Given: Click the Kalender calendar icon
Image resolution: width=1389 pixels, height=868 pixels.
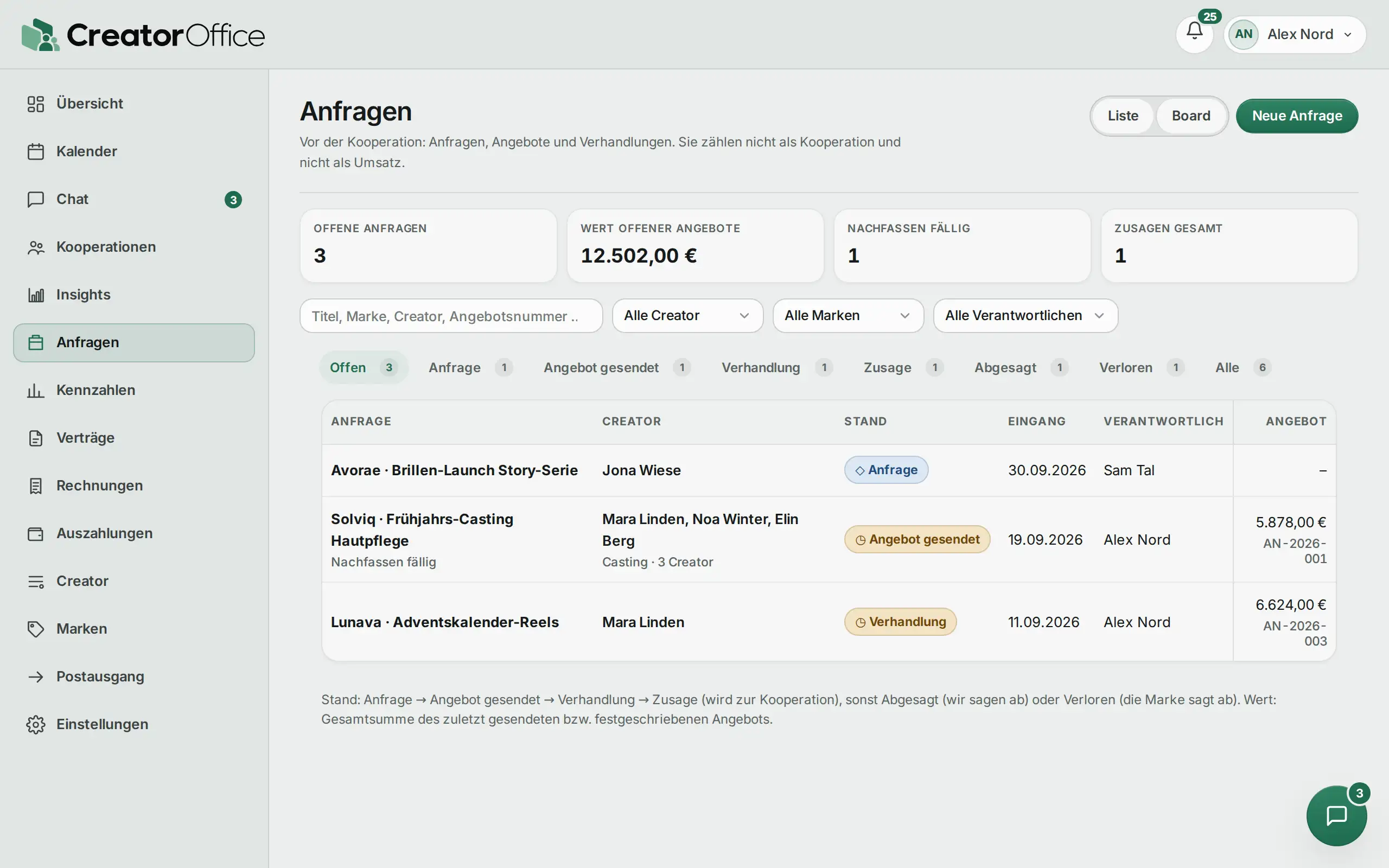Looking at the screenshot, I should (x=36, y=151).
